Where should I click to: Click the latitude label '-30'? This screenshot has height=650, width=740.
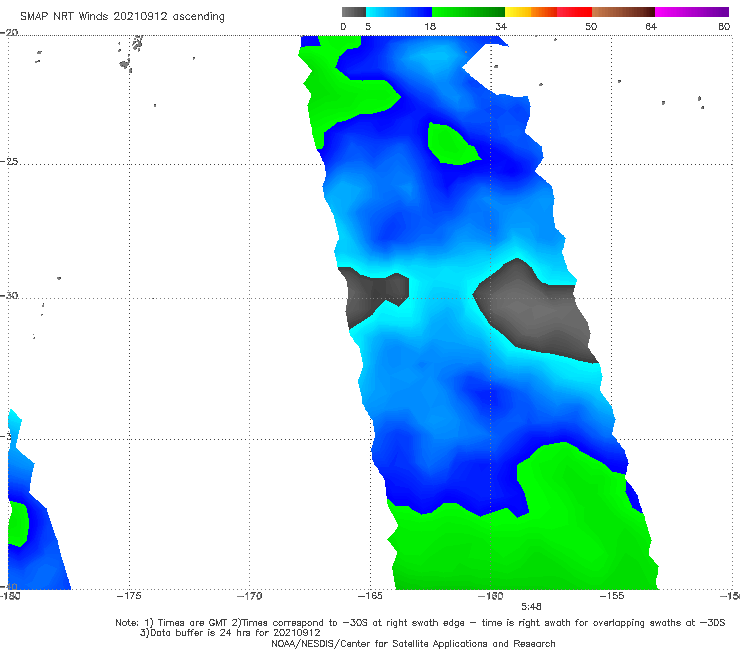click(9, 295)
